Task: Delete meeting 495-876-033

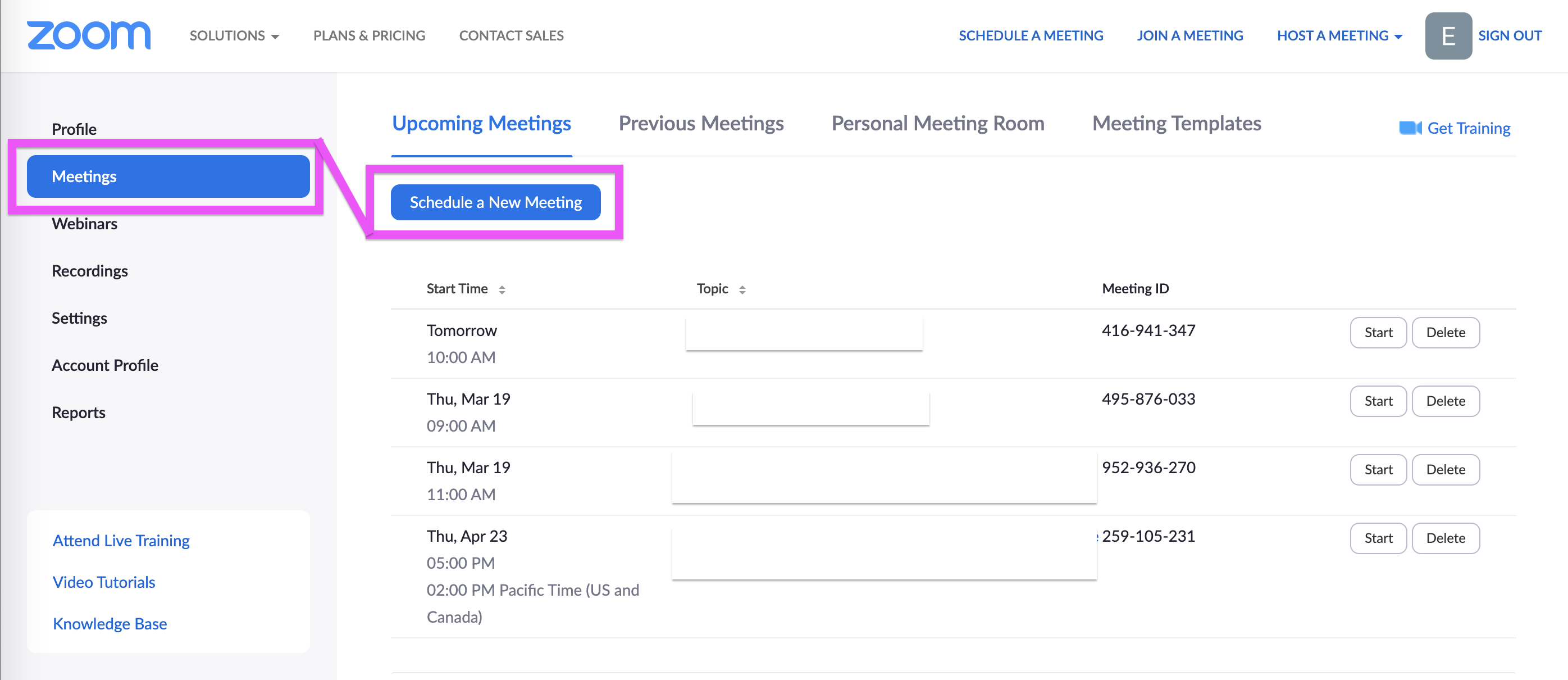Action: click(x=1446, y=401)
